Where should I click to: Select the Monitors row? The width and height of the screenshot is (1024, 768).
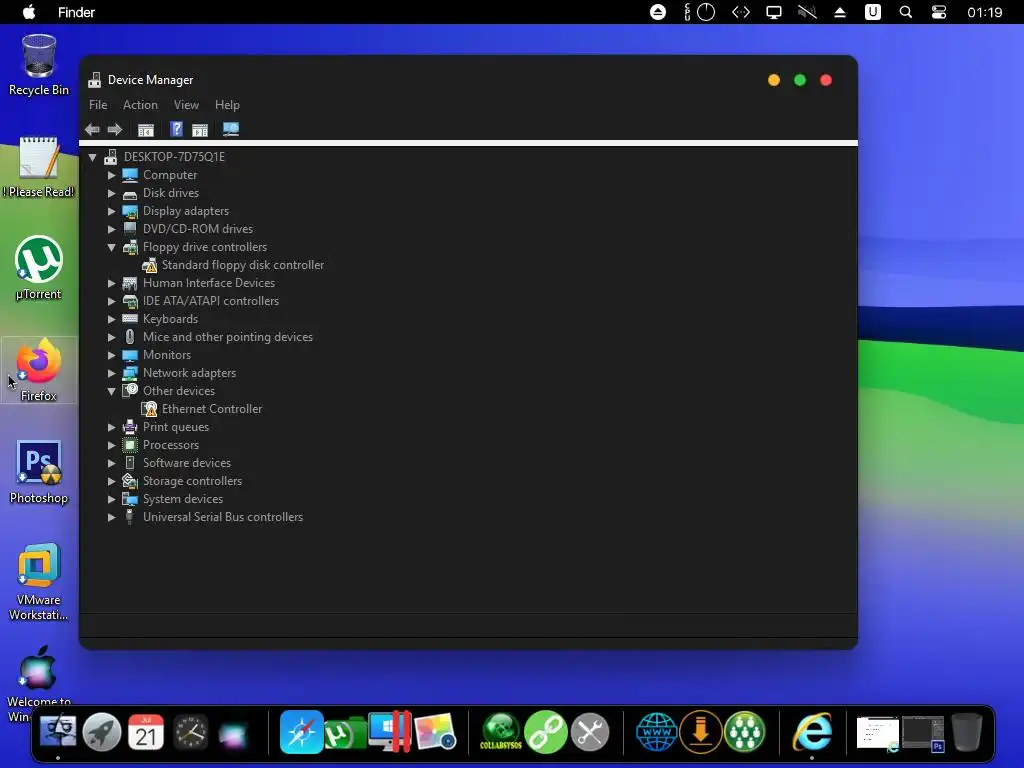click(167, 355)
